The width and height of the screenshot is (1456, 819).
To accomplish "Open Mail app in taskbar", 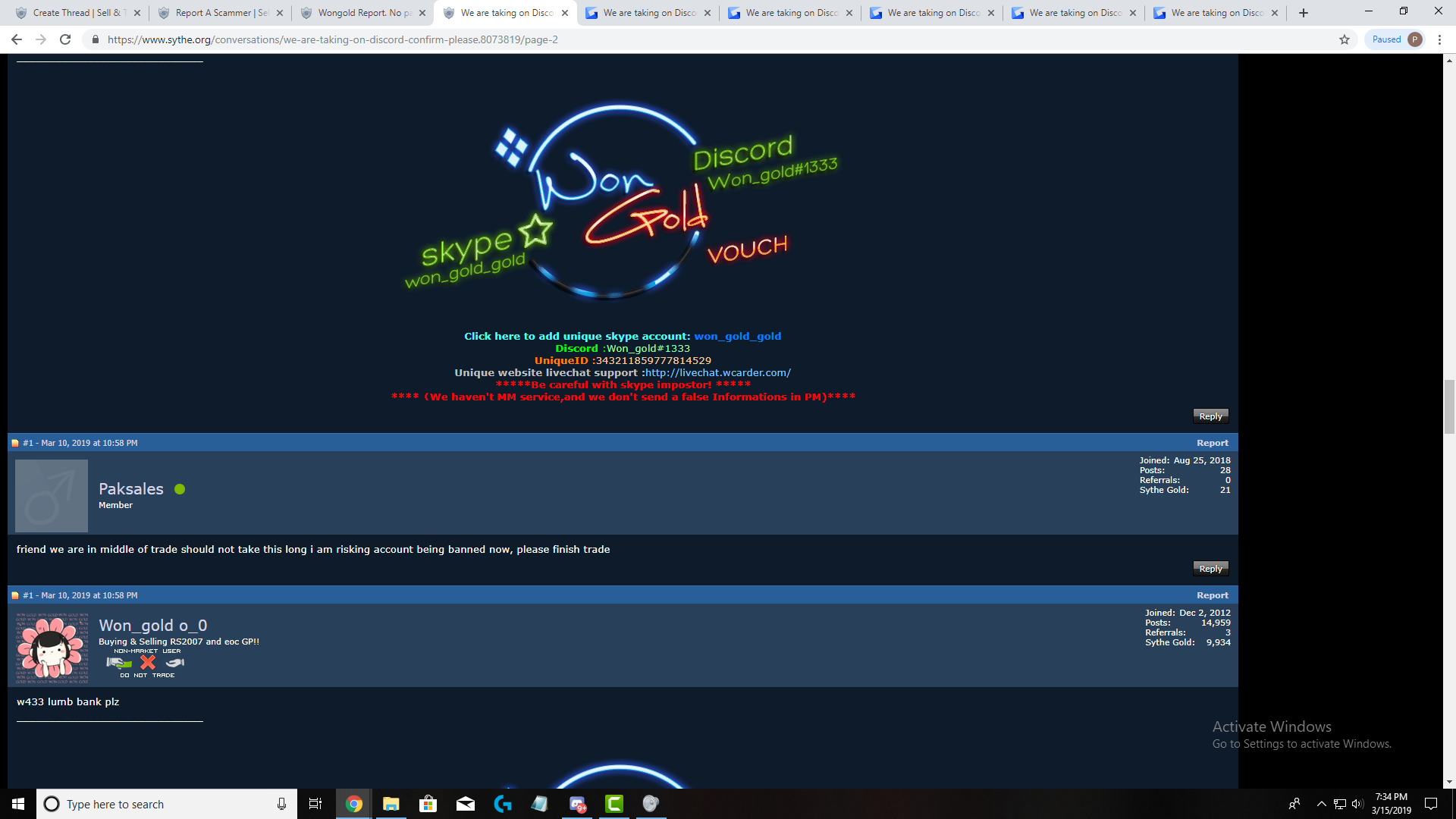I will (x=465, y=804).
